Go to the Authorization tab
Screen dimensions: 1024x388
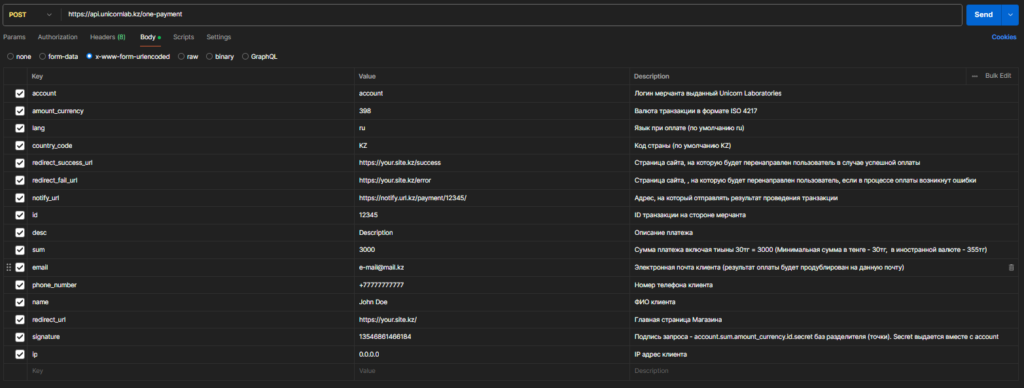pyautogui.click(x=57, y=37)
